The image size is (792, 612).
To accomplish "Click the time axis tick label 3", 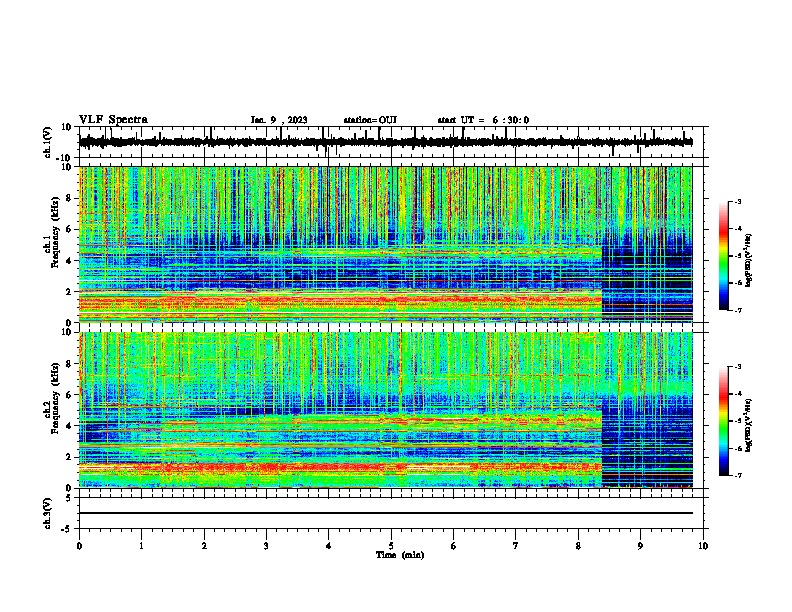I will pos(266,546).
